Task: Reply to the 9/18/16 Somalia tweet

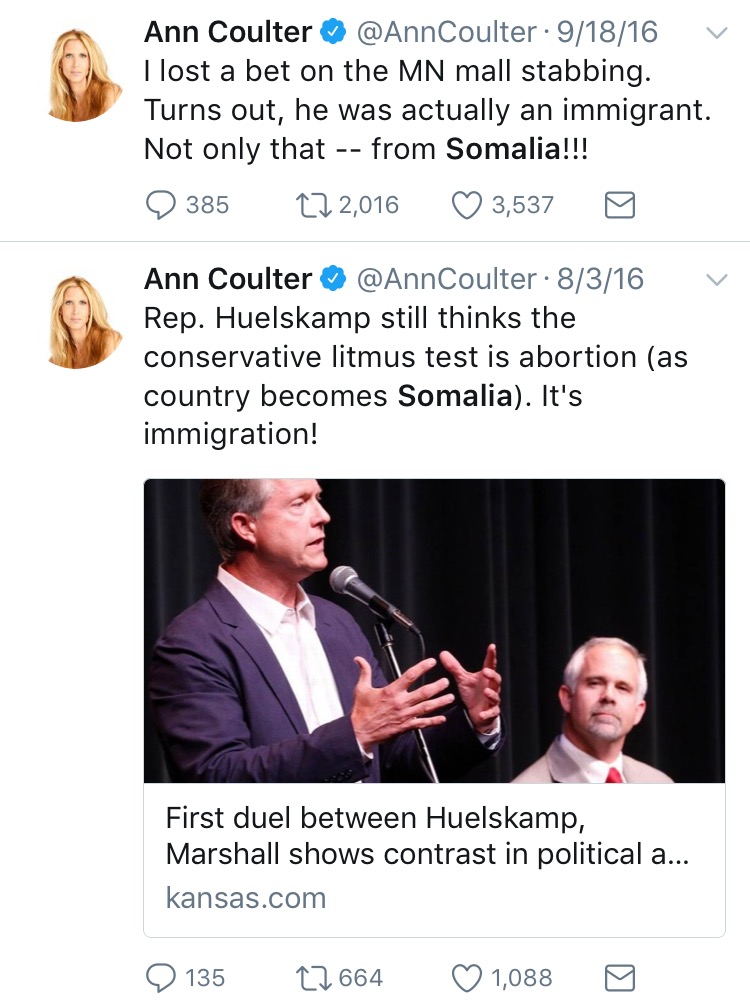Action: point(160,206)
